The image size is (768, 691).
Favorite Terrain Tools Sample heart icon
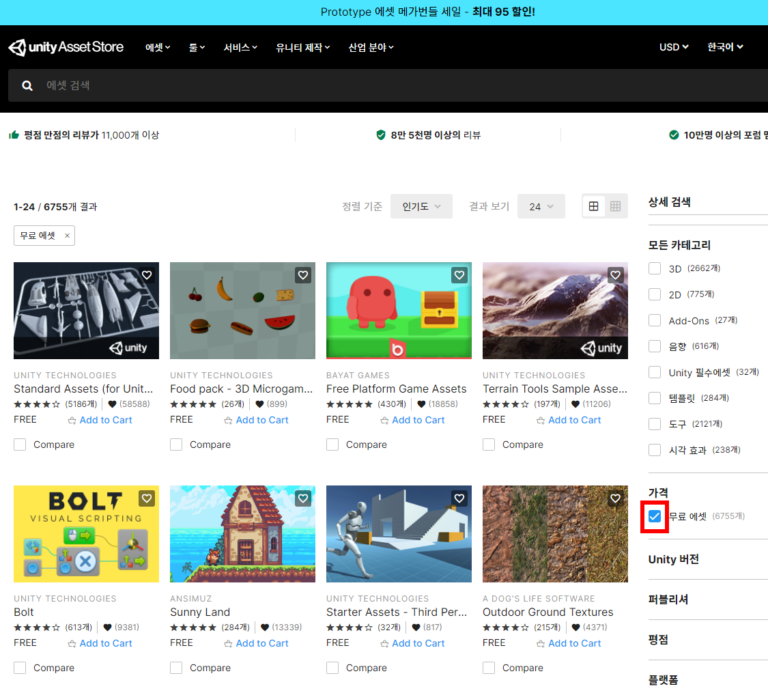pos(616,275)
